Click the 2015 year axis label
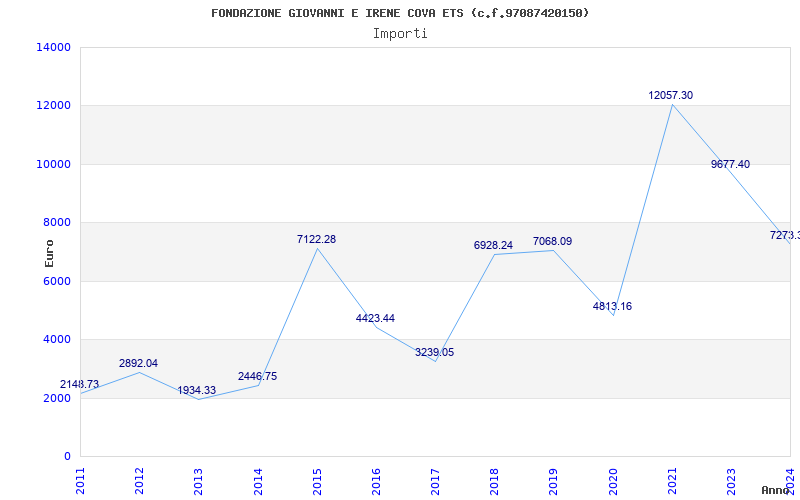Image resolution: width=800 pixels, height=500 pixels. 317,479
